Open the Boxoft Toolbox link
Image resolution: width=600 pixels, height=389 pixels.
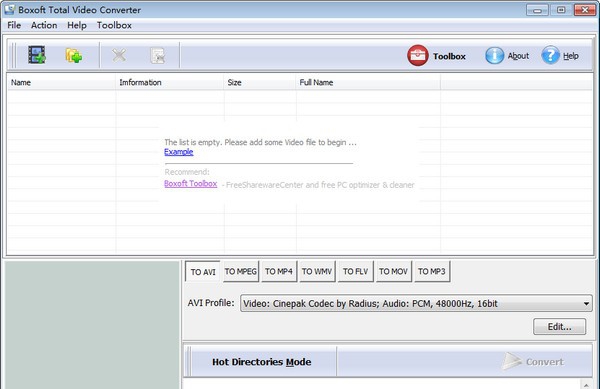click(191, 184)
